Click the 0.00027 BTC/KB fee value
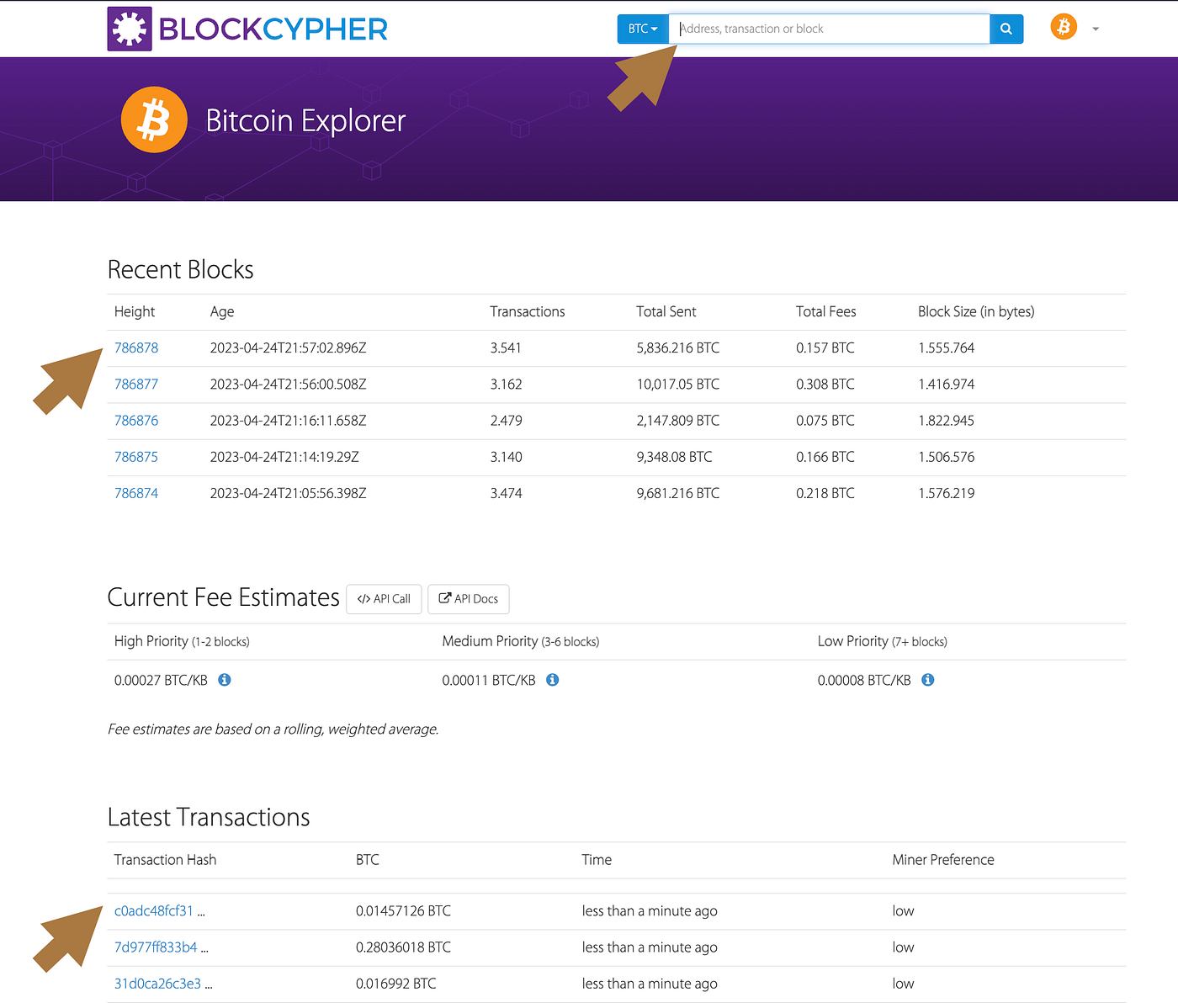 tap(161, 680)
